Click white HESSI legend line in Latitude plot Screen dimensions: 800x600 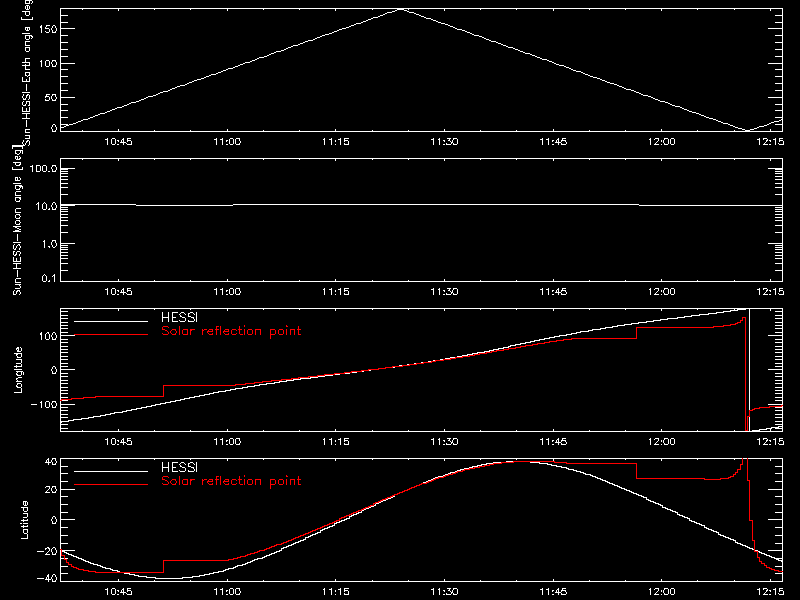click(111, 471)
